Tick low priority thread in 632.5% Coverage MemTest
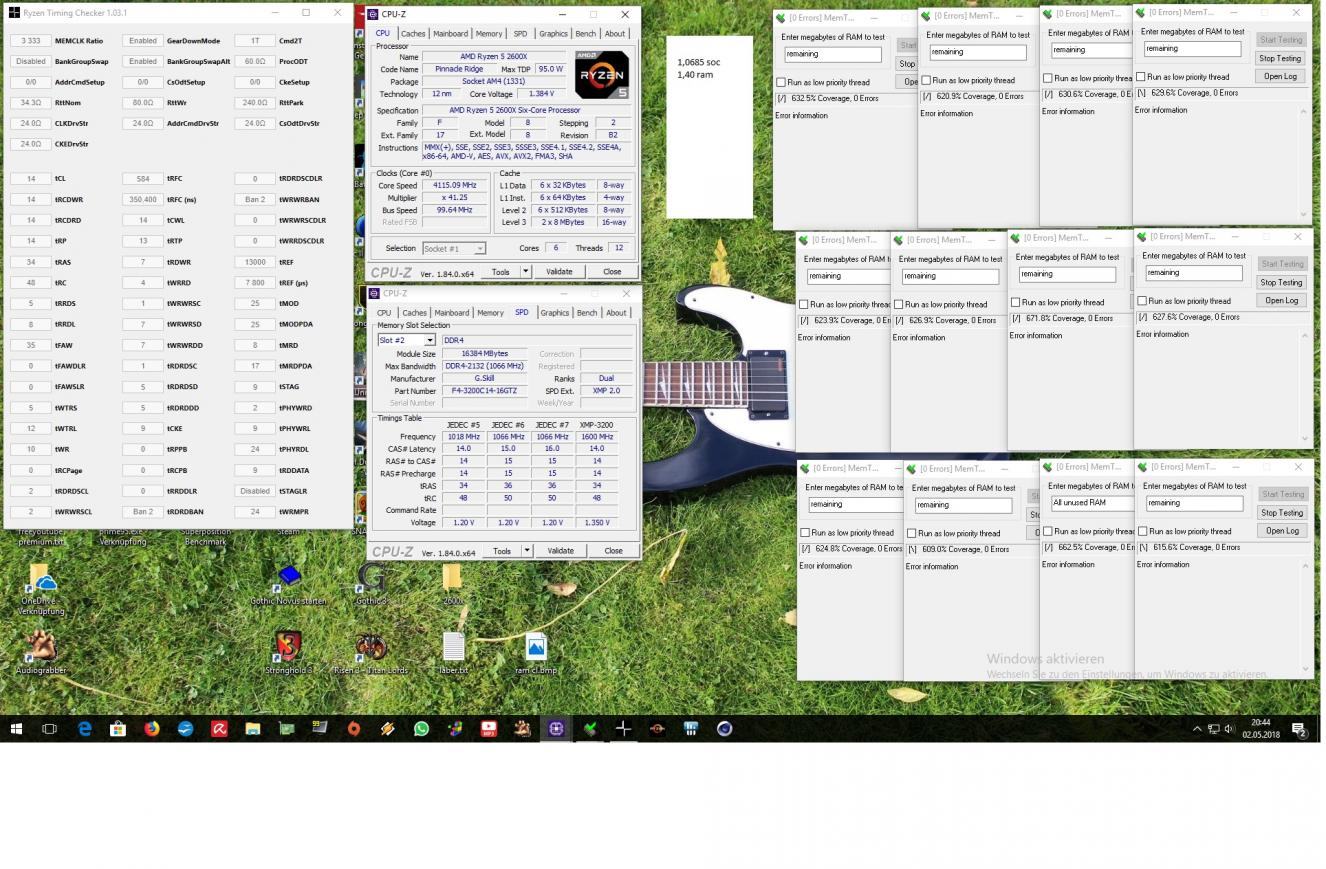Screen dimensions: 1326x869 (781, 82)
